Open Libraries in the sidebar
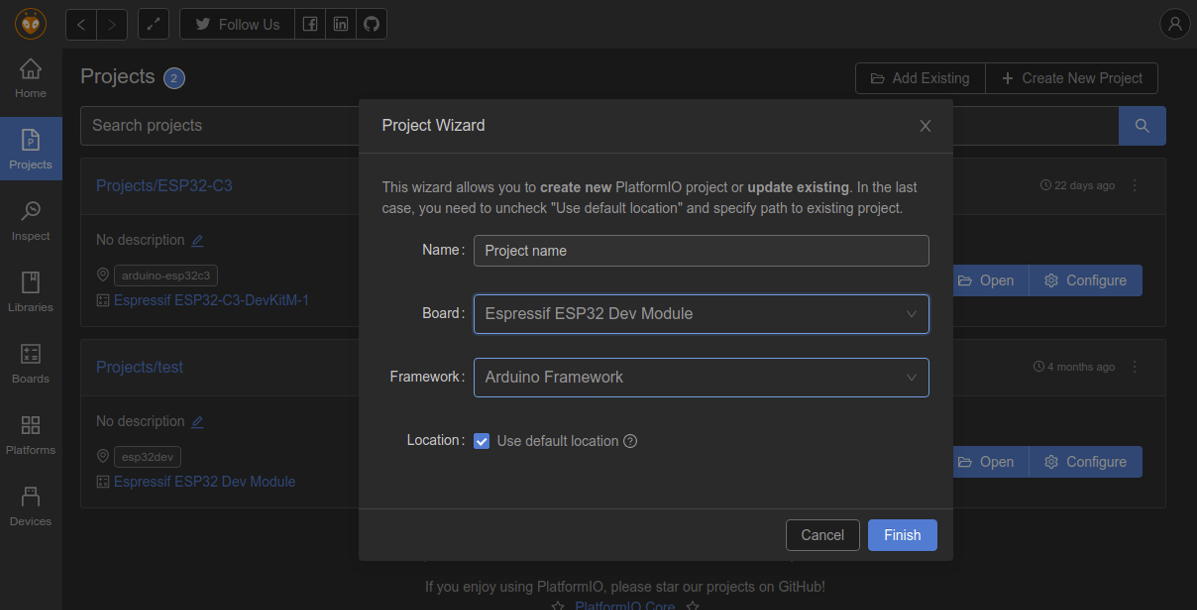The width and height of the screenshot is (1197, 610). coord(31,292)
